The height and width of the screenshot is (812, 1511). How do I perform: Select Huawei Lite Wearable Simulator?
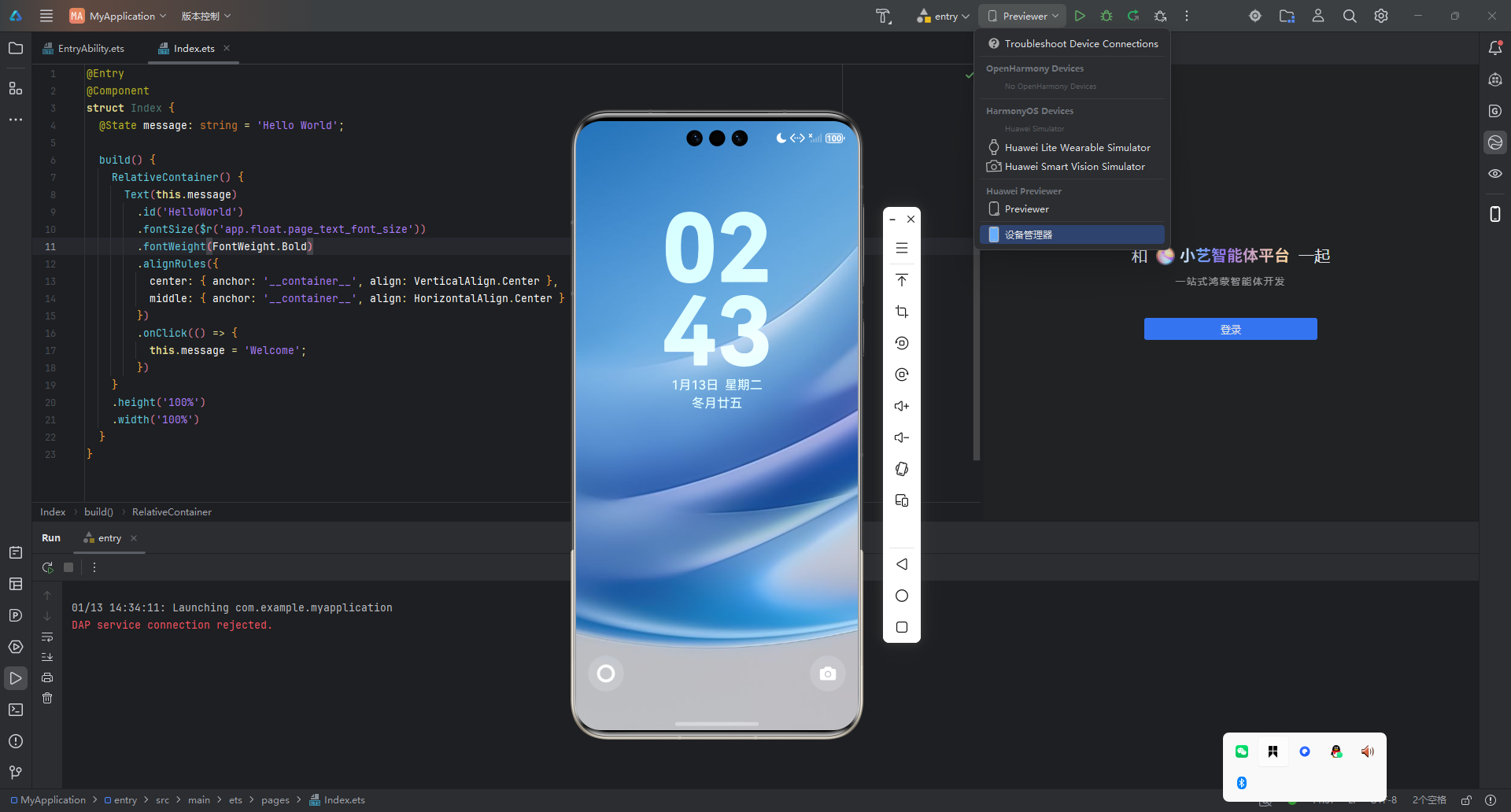(x=1077, y=148)
